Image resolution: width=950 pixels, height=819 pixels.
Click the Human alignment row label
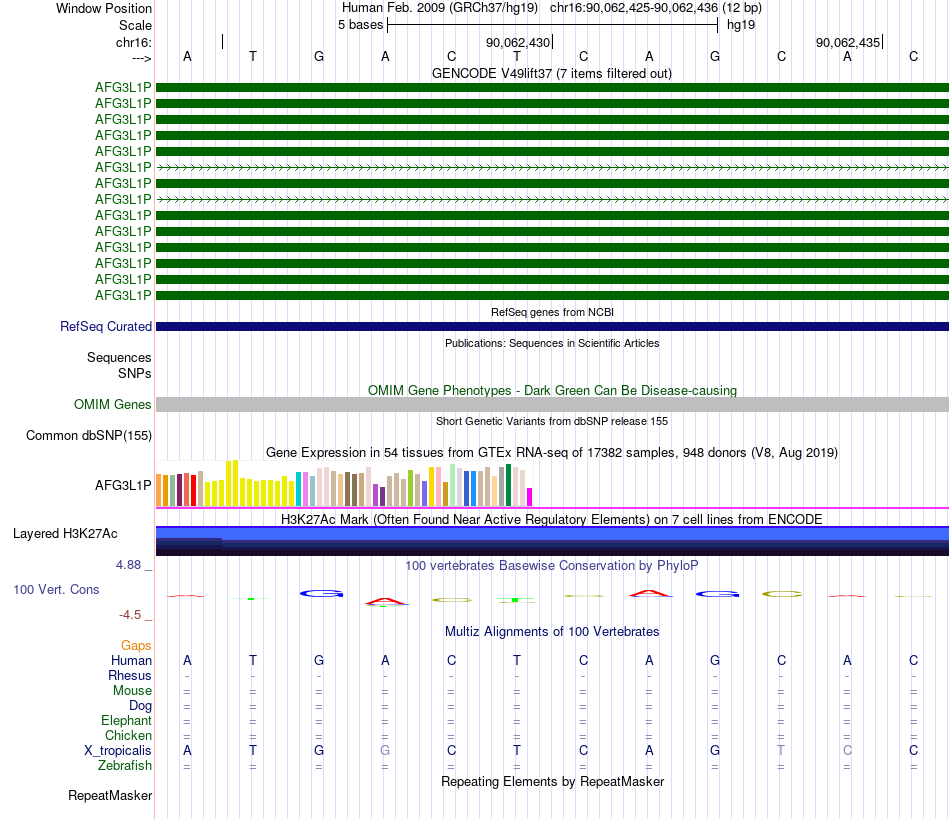131,660
